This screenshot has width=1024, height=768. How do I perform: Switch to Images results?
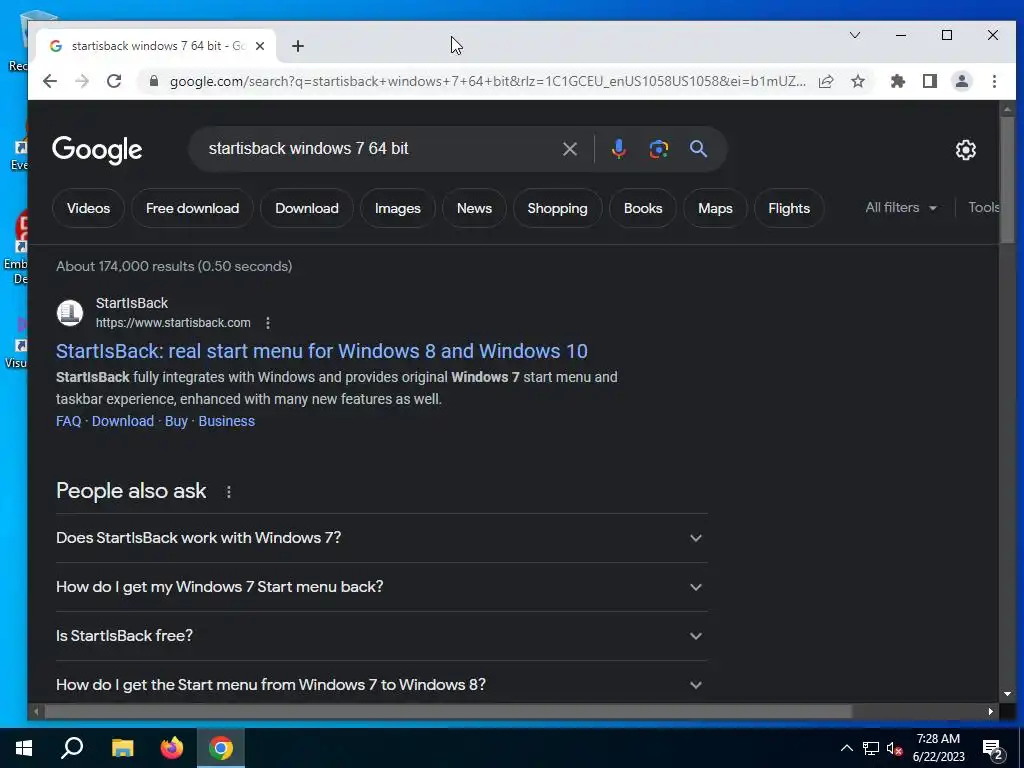pos(398,208)
